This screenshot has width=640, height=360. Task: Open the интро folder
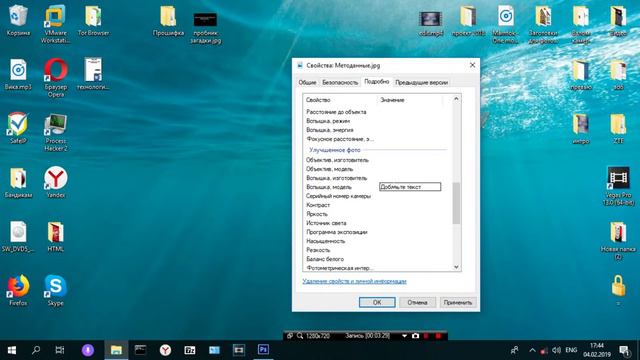(581, 129)
